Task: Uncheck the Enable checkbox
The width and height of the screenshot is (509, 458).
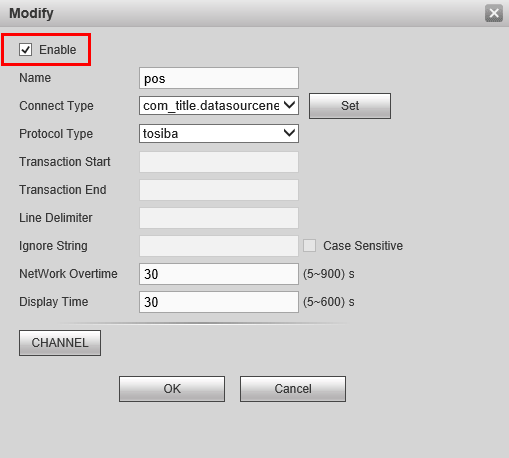Action: click(25, 50)
